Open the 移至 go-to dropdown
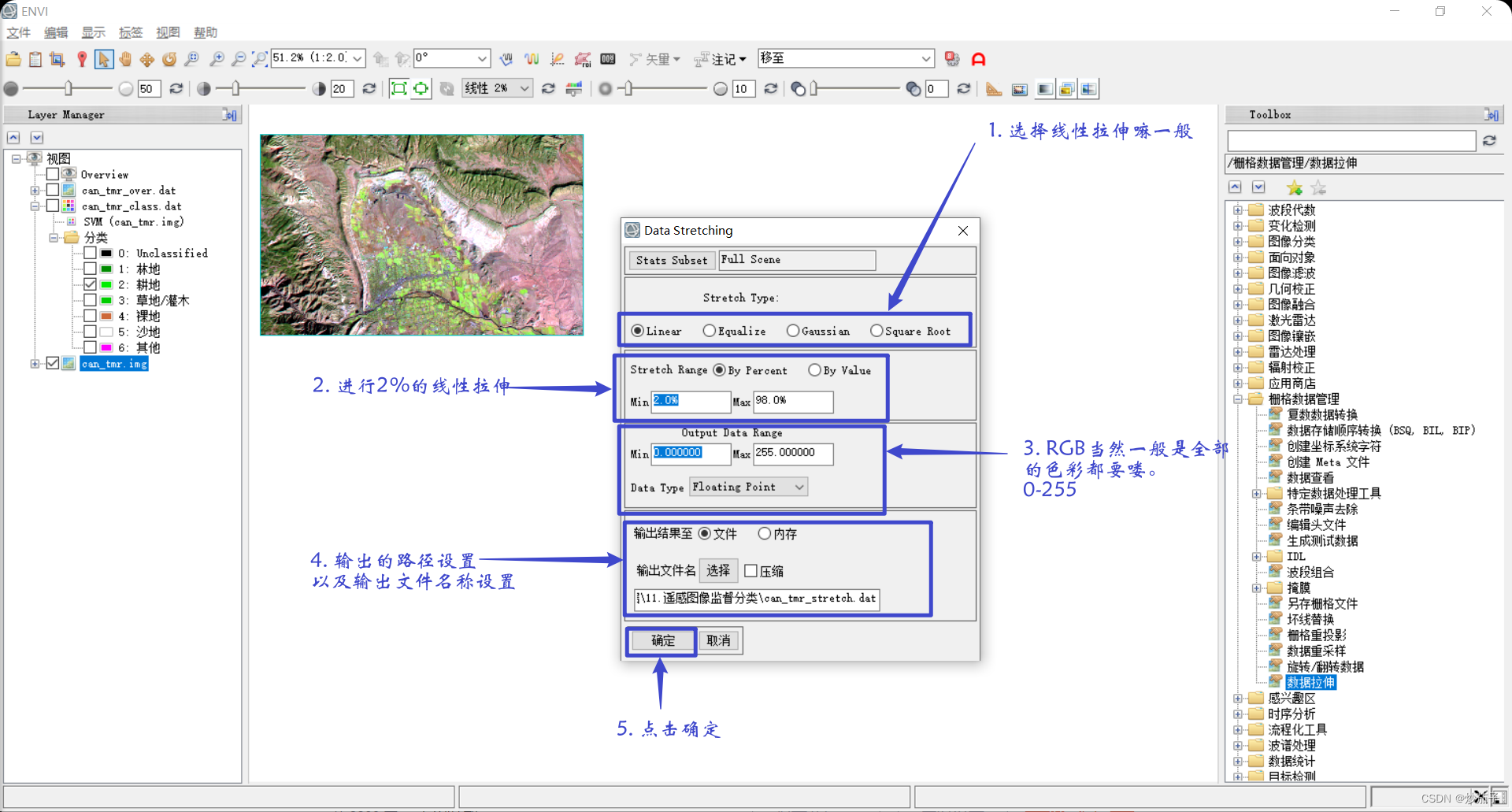1512x812 pixels. (x=926, y=58)
